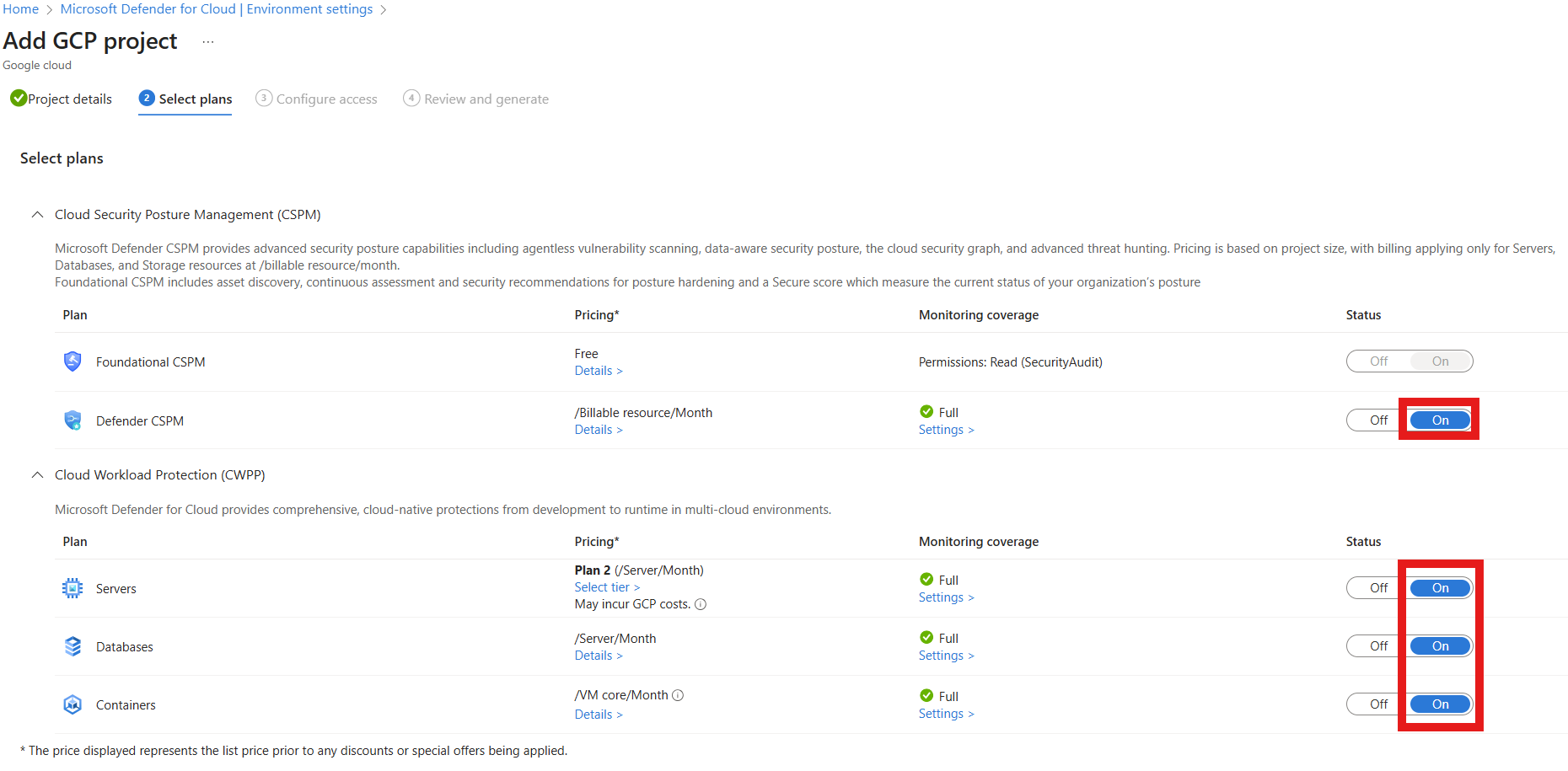
Task: Switch the Servers plan to Off
Action: click(1378, 588)
